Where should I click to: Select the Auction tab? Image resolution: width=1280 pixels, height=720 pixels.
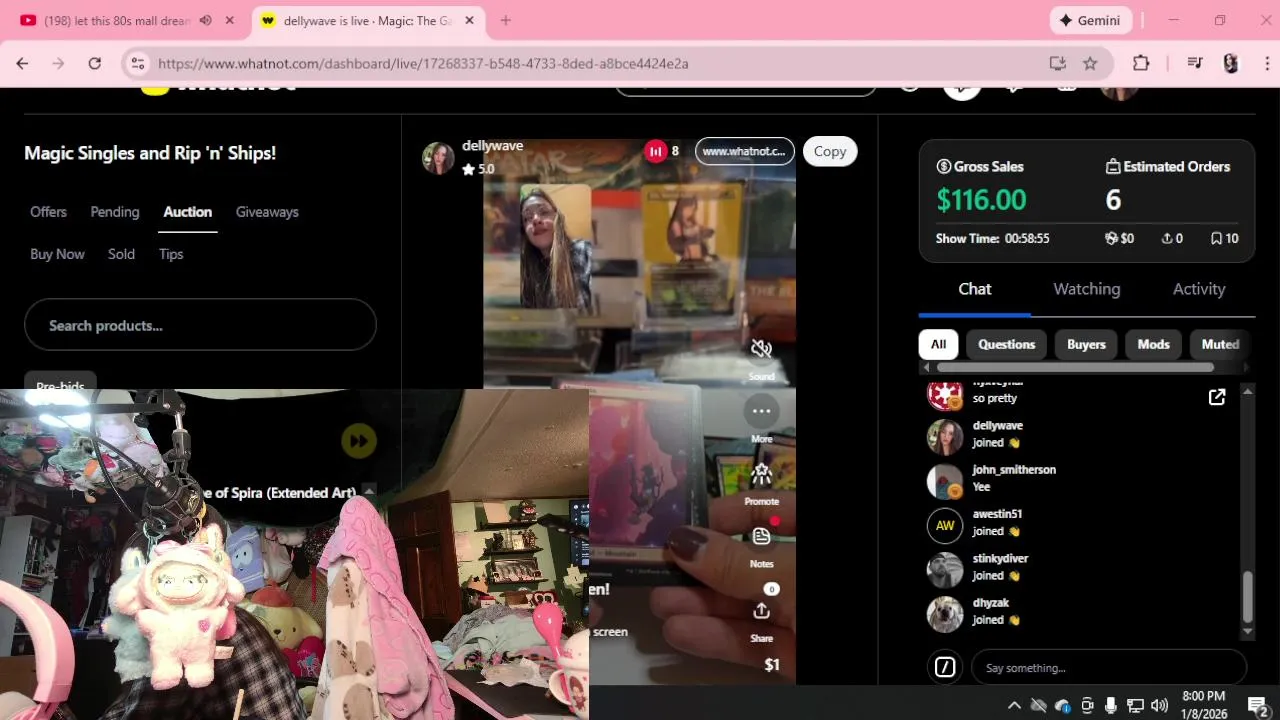point(188,212)
